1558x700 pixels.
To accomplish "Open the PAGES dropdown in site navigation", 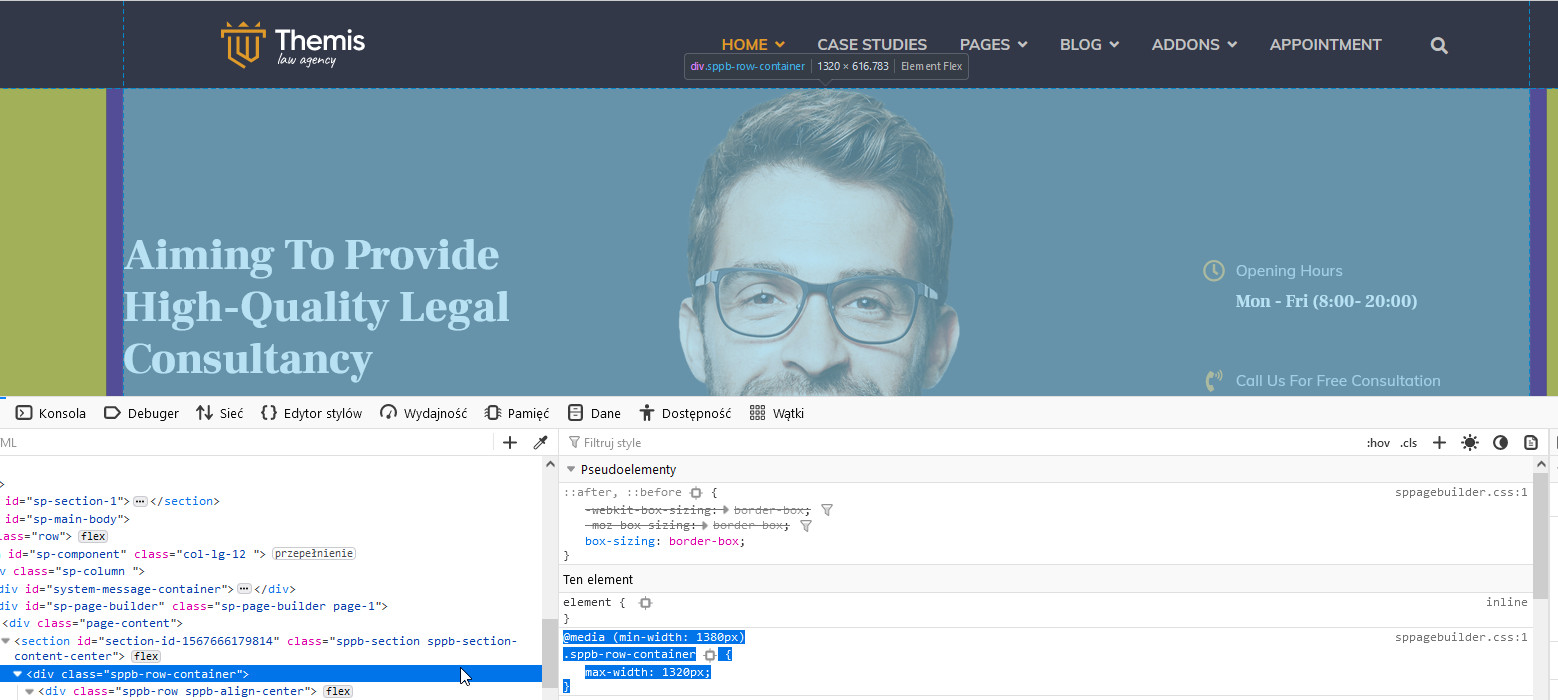I will (x=993, y=45).
